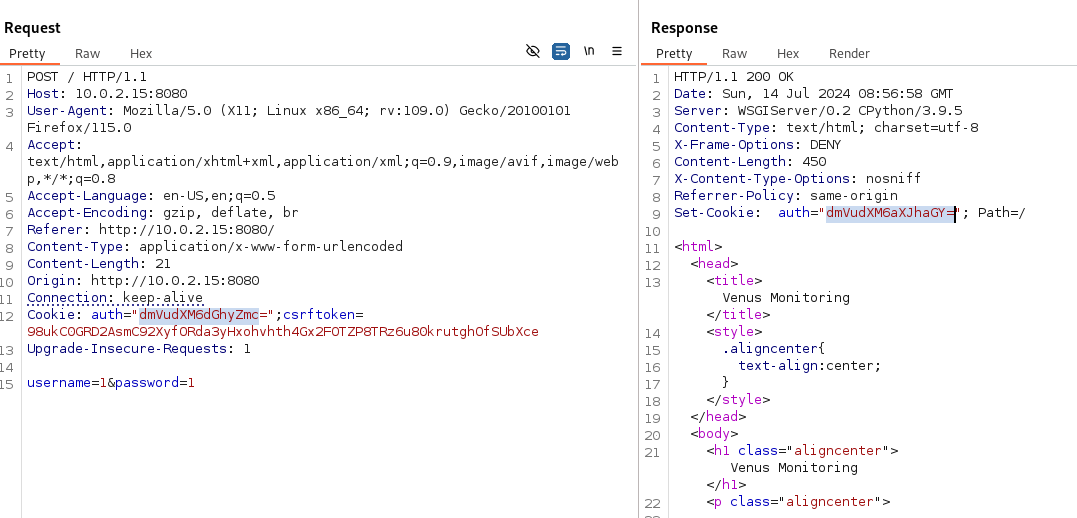Select the Request Pretty tab
Image resolution: width=1077 pixels, height=518 pixels.
[x=28, y=53]
